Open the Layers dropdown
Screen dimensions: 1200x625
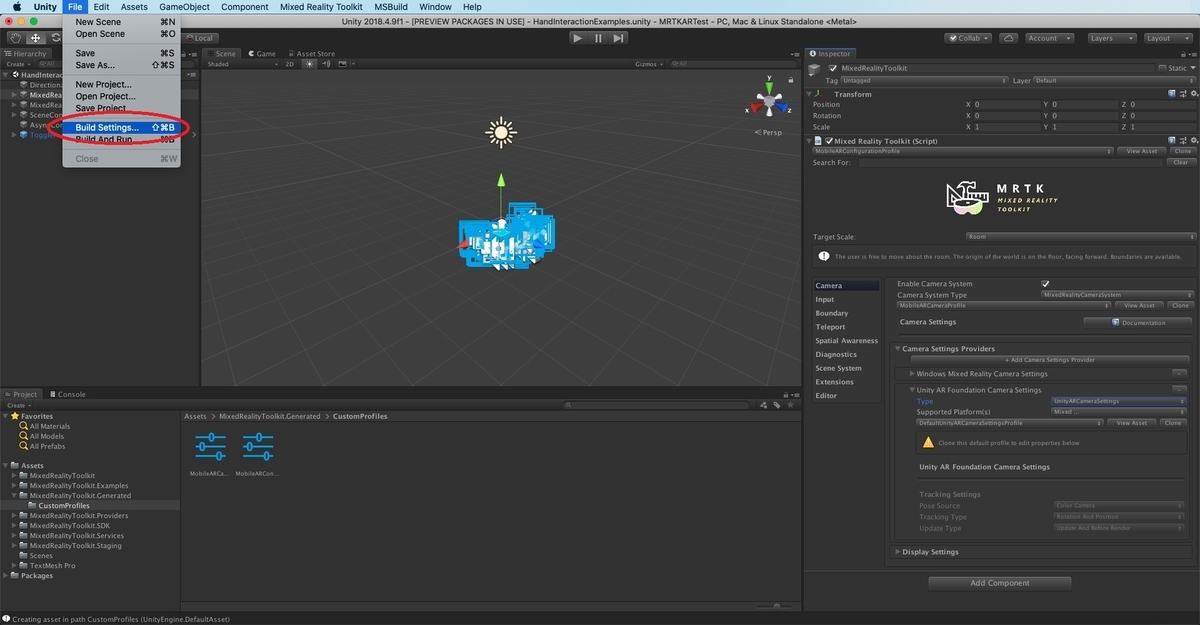click(x=1112, y=38)
